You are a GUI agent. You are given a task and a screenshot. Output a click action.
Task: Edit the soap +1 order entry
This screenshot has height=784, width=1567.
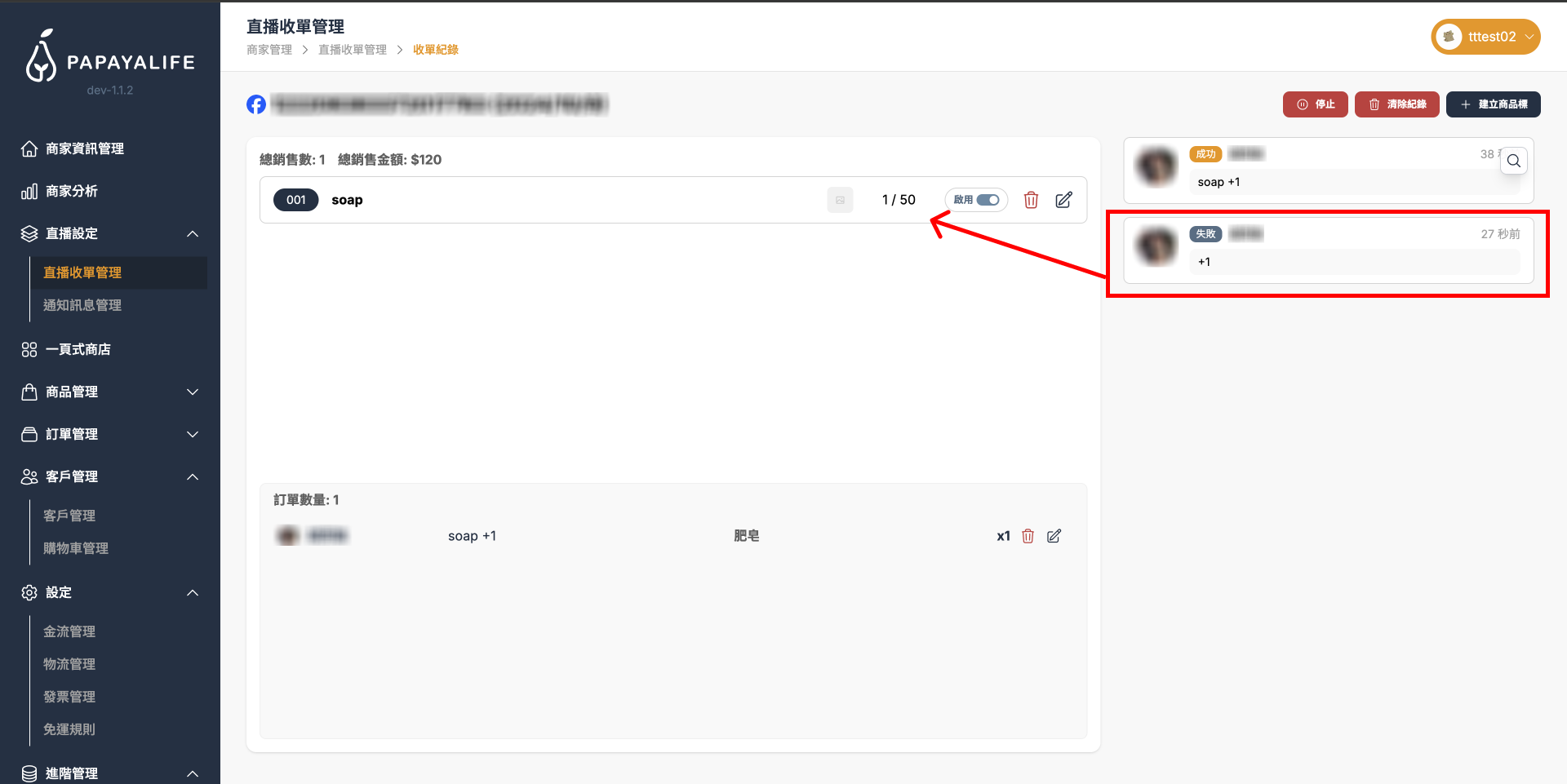pyautogui.click(x=1054, y=536)
